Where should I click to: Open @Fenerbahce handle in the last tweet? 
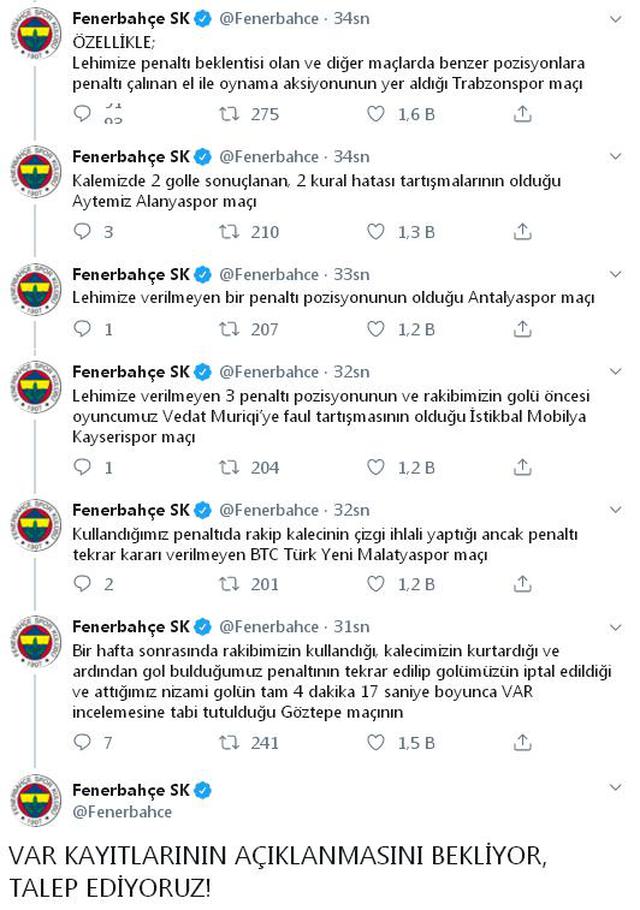coord(122,811)
